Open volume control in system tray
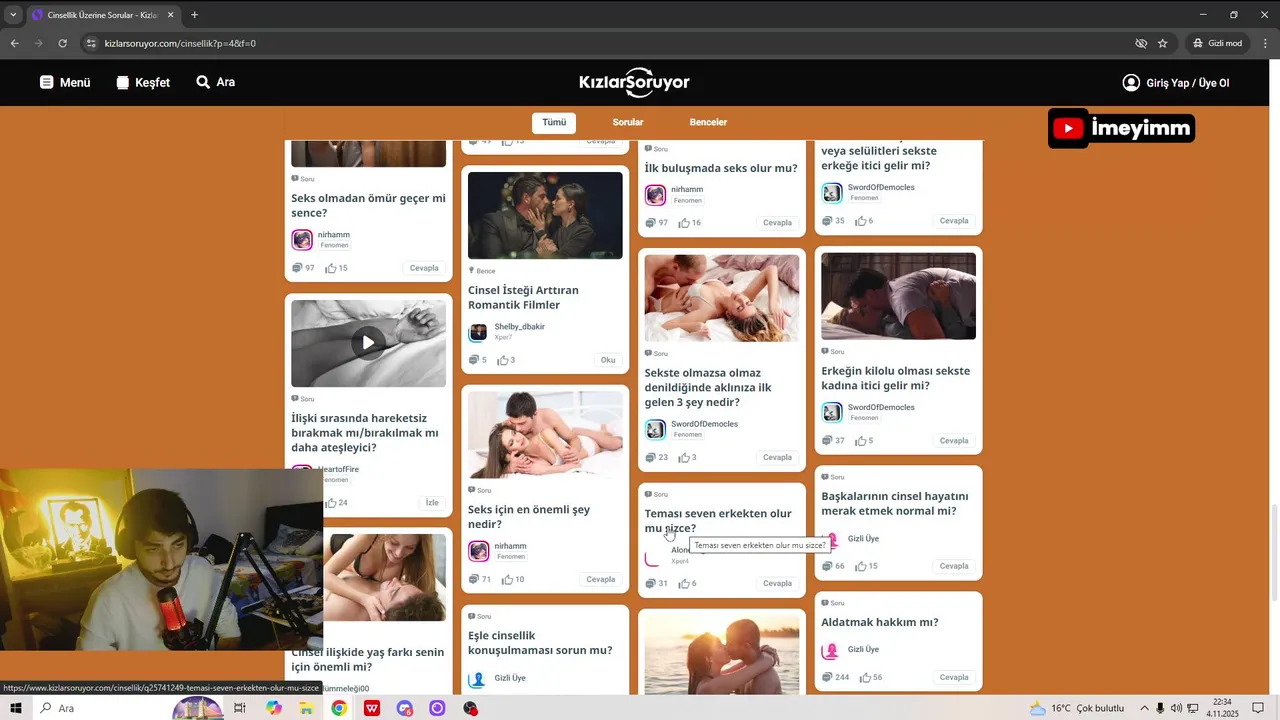1280x720 pixels. click(x=1176, y=708)
